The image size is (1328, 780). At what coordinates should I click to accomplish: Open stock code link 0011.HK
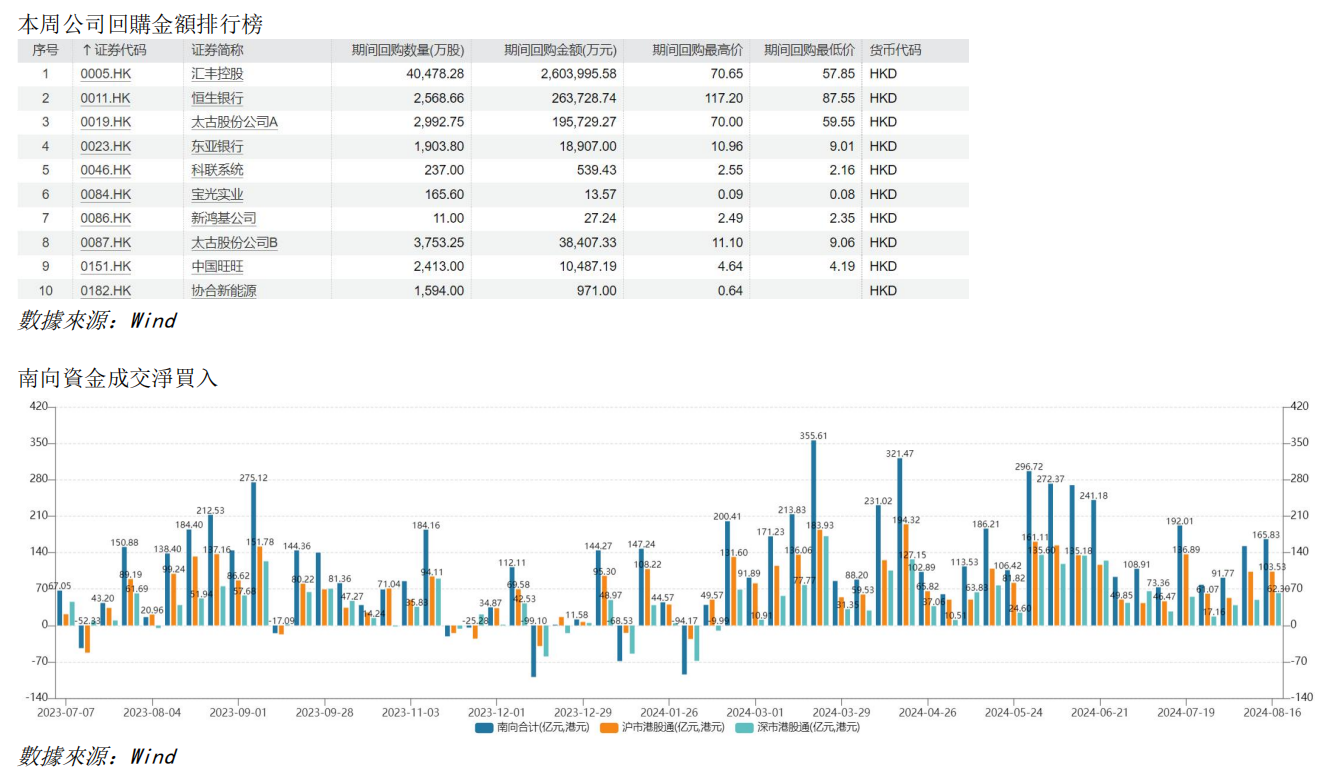click(105, 98)
